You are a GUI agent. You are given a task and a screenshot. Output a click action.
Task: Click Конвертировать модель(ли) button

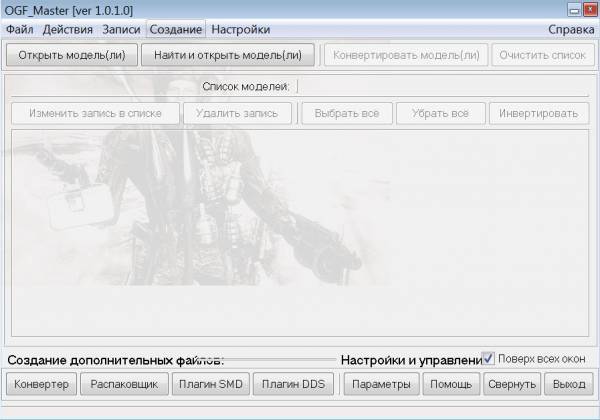[406, 55]
